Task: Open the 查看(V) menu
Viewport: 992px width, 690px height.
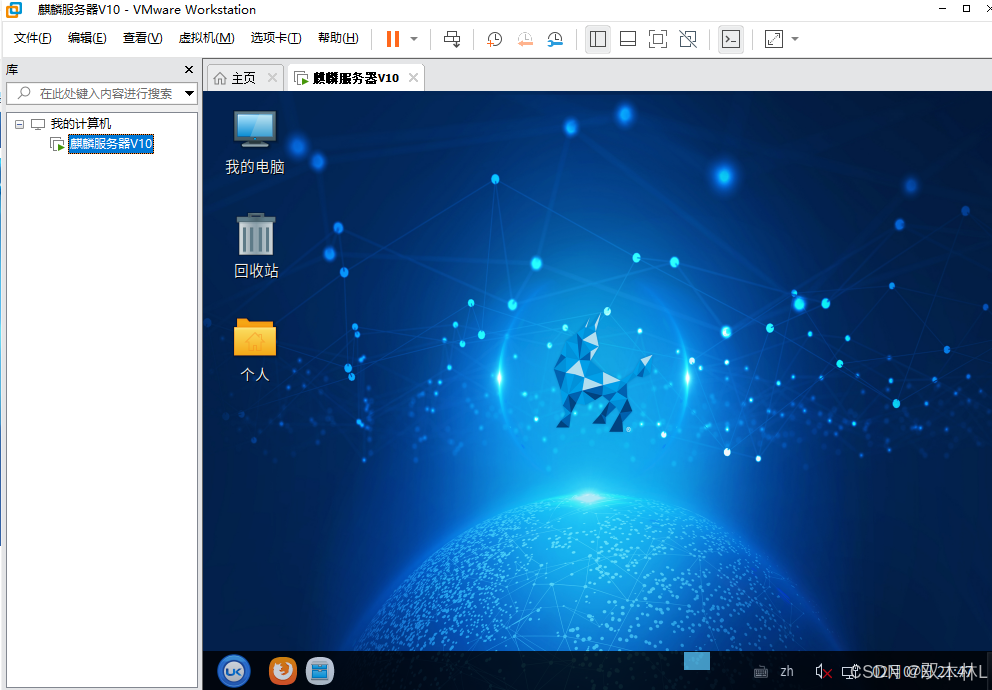Action: 142,39
